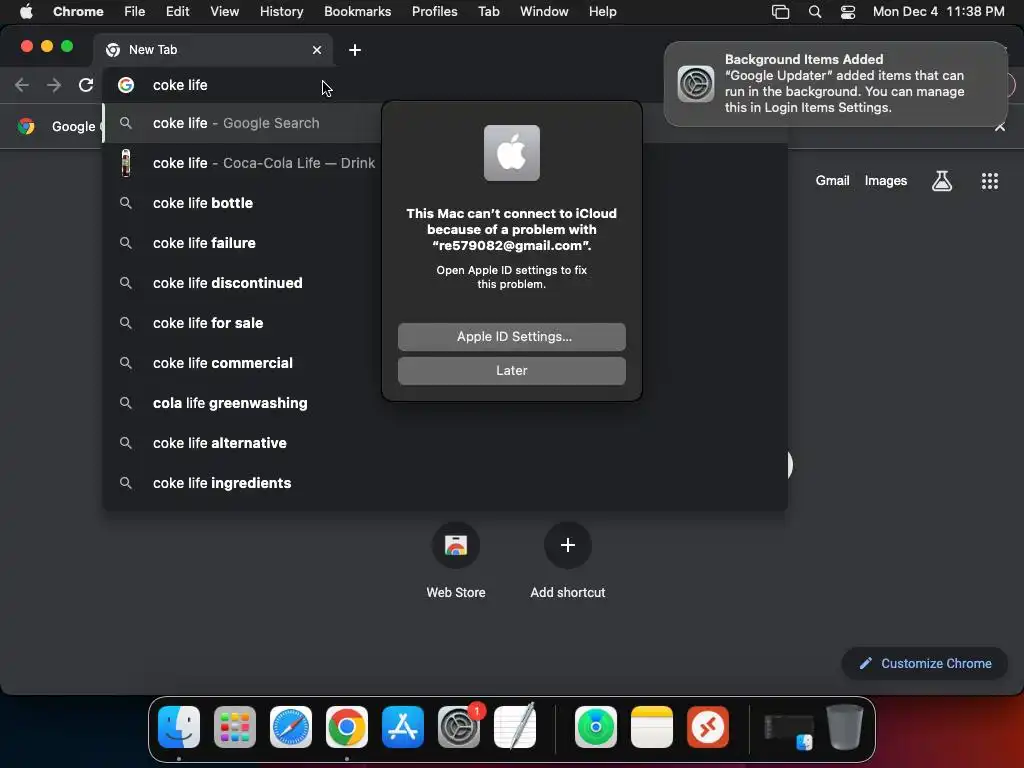Open the View menu

coord(225,12)
